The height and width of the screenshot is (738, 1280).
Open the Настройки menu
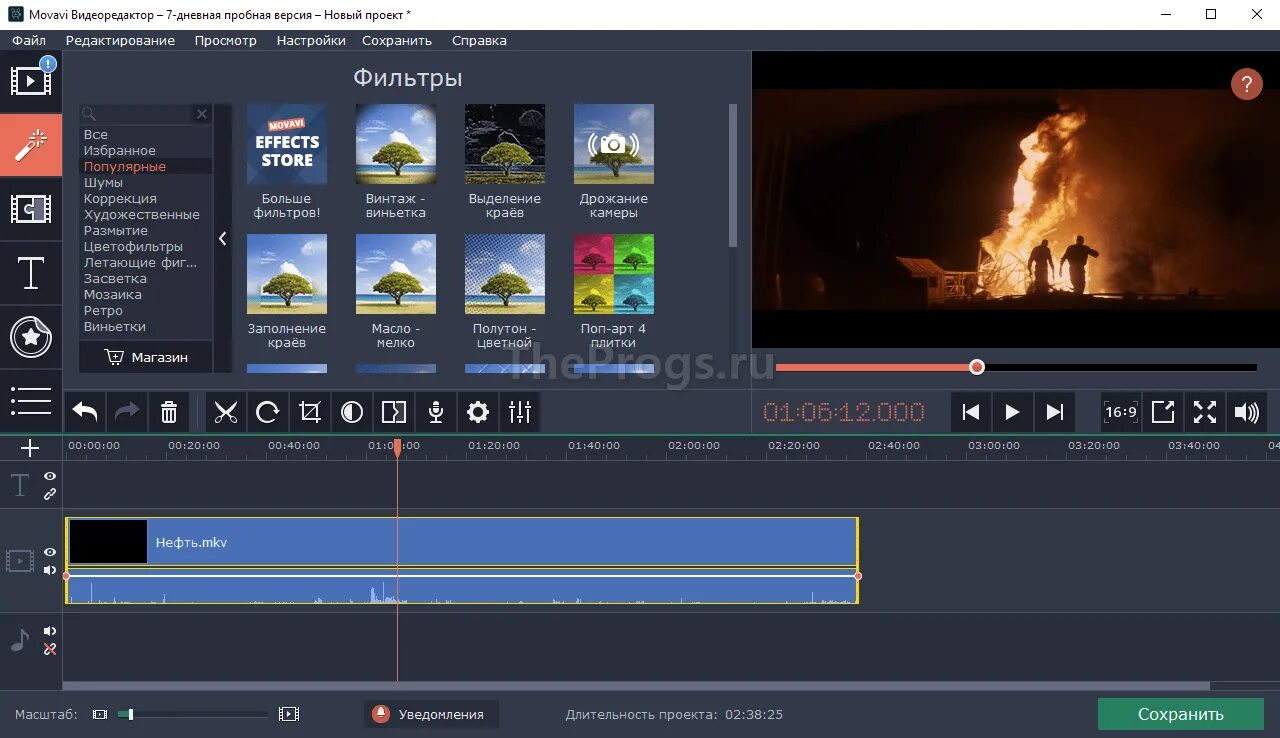pyautogui.click(x=311, y=41)
